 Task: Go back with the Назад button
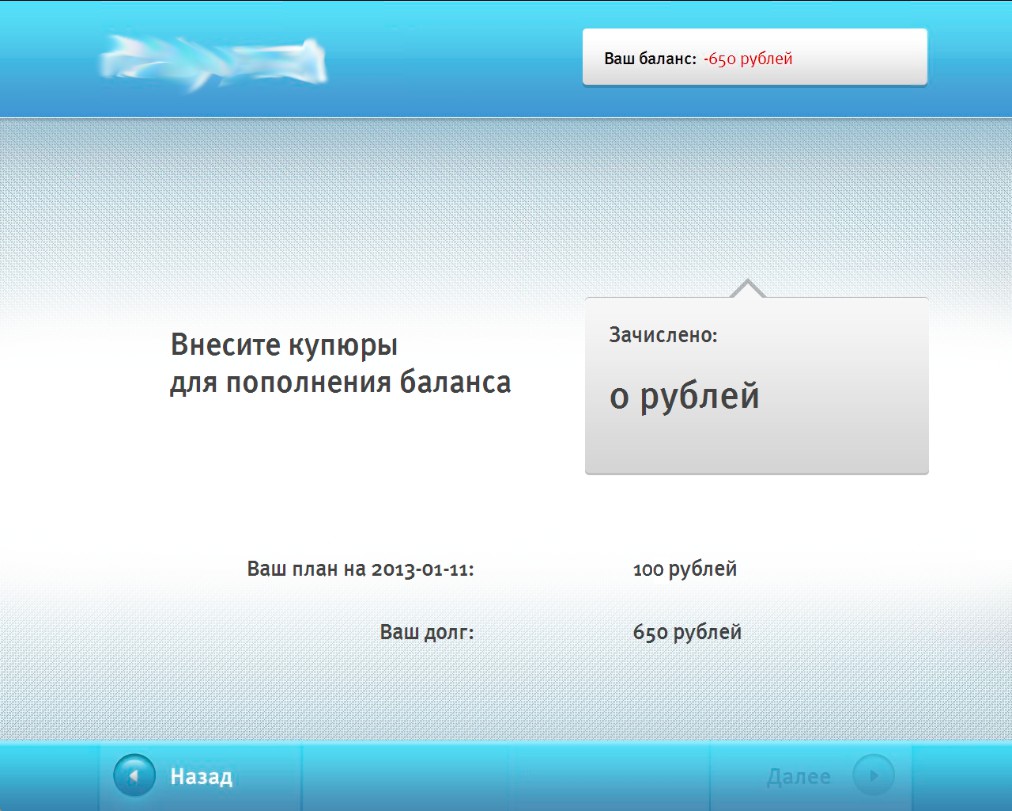point(201,776)
